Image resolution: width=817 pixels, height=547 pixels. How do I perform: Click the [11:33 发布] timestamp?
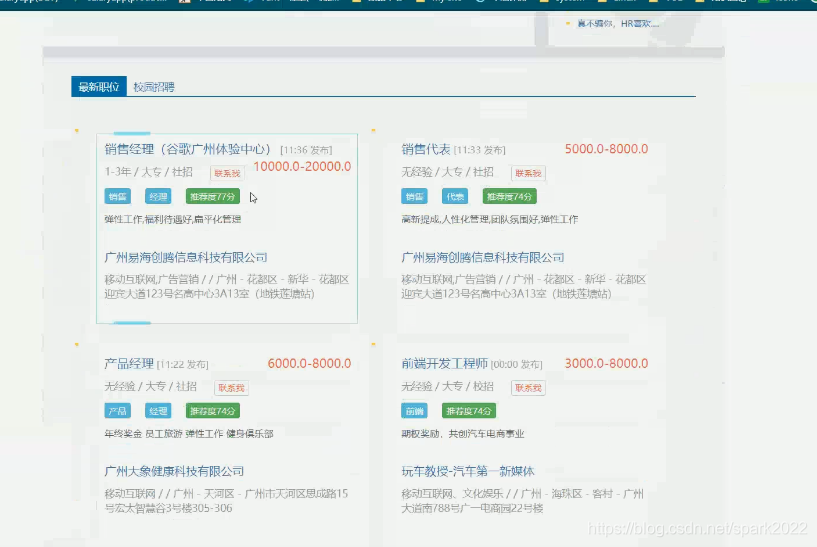pos(479,150)
